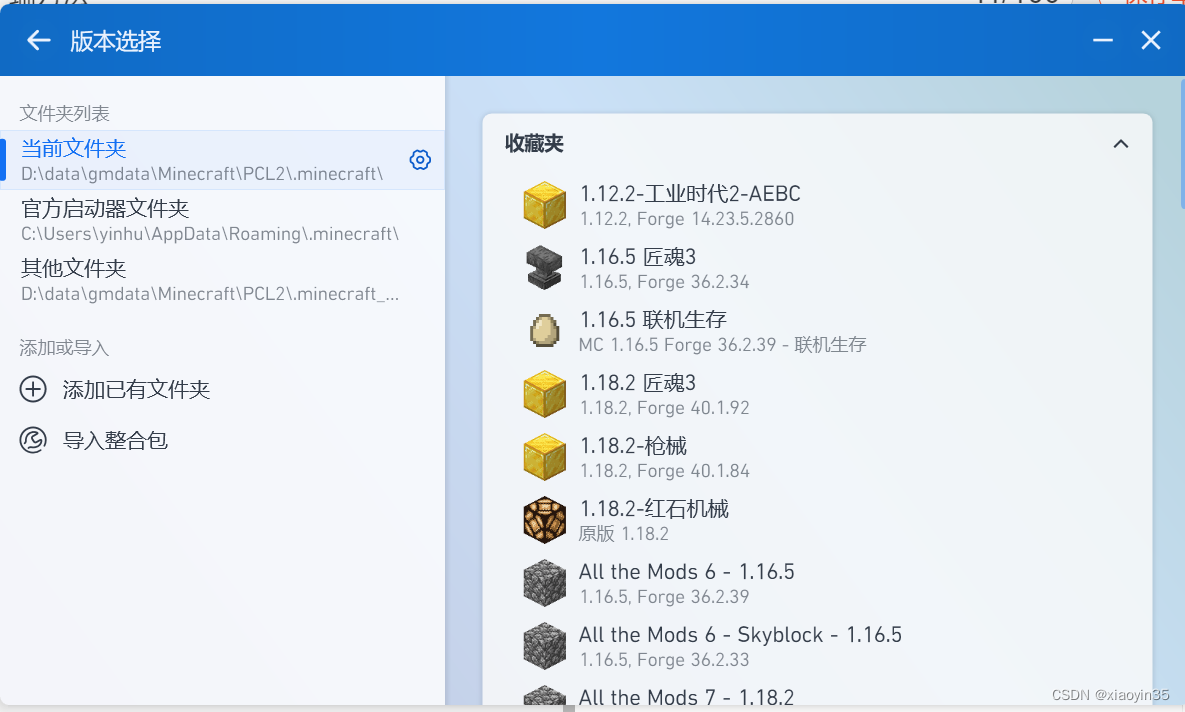
Task: Select 官方启动器文件夹
Action: [x=222, y=220]
